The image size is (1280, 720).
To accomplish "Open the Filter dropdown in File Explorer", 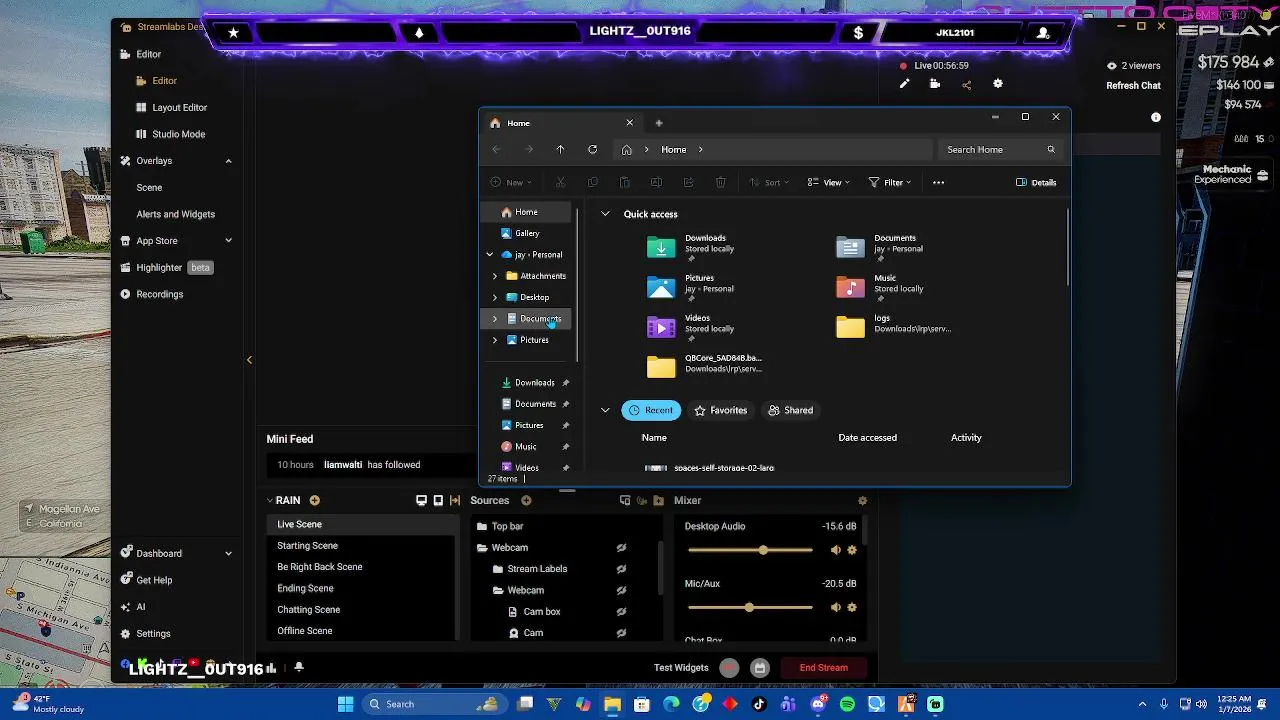I will (x=890, y=182).
